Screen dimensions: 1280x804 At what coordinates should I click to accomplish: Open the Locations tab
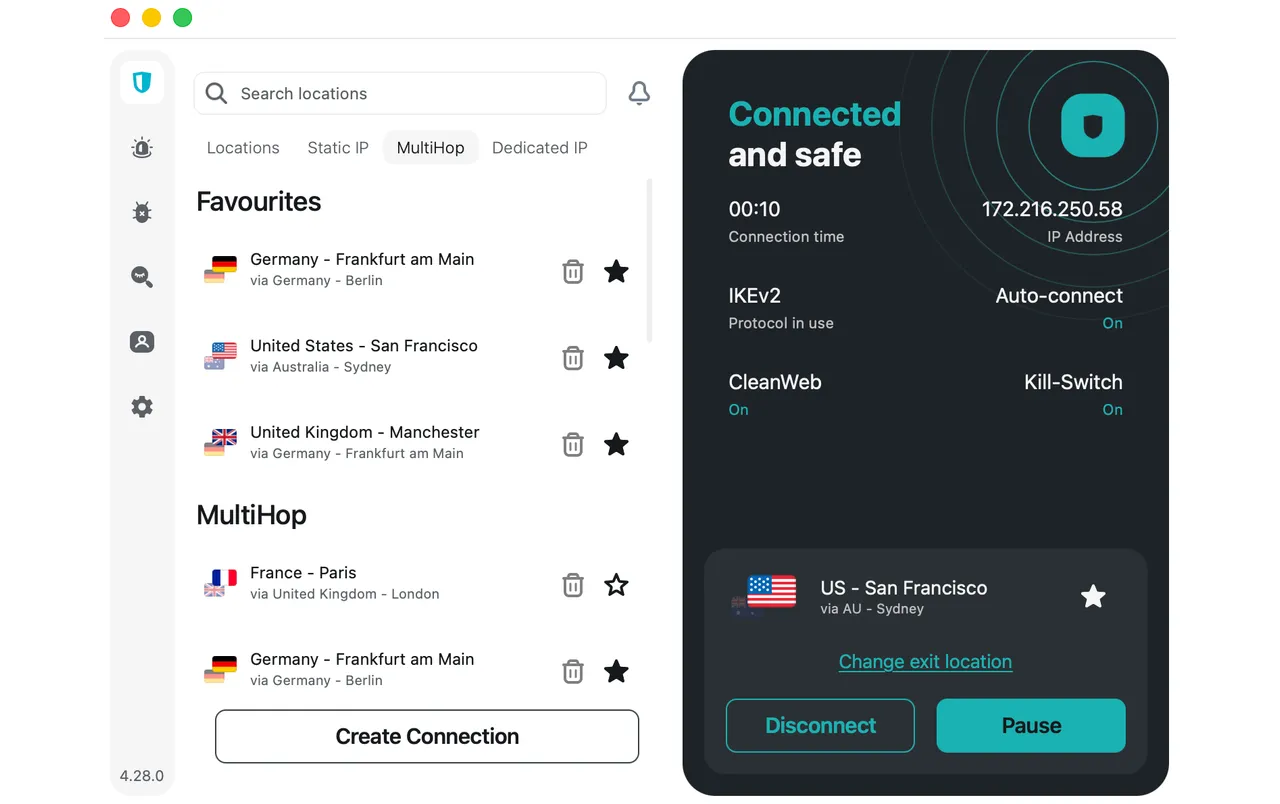coord(243,148)
